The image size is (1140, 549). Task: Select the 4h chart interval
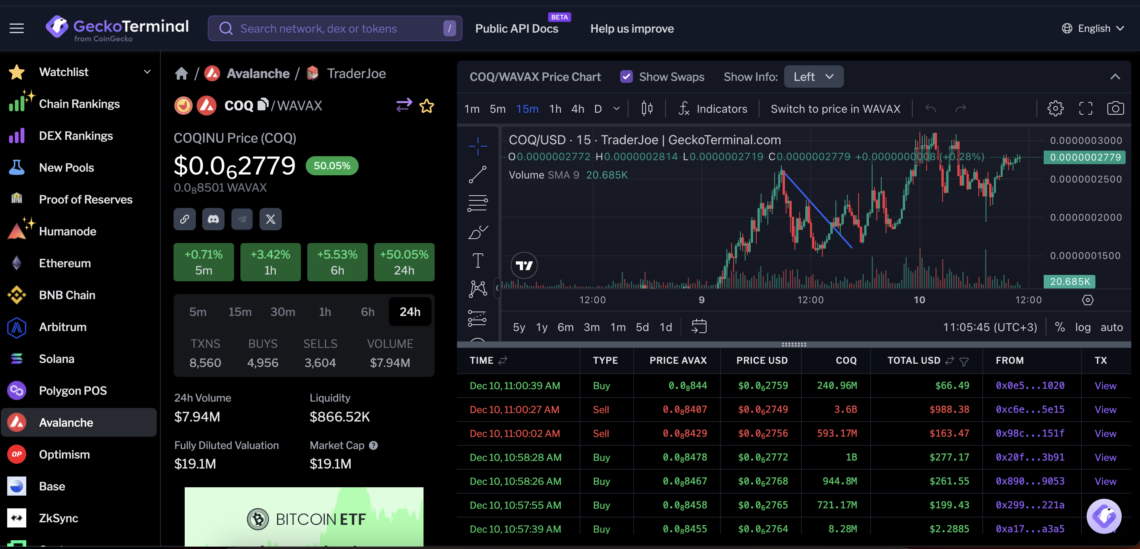(x=577, y=108)
